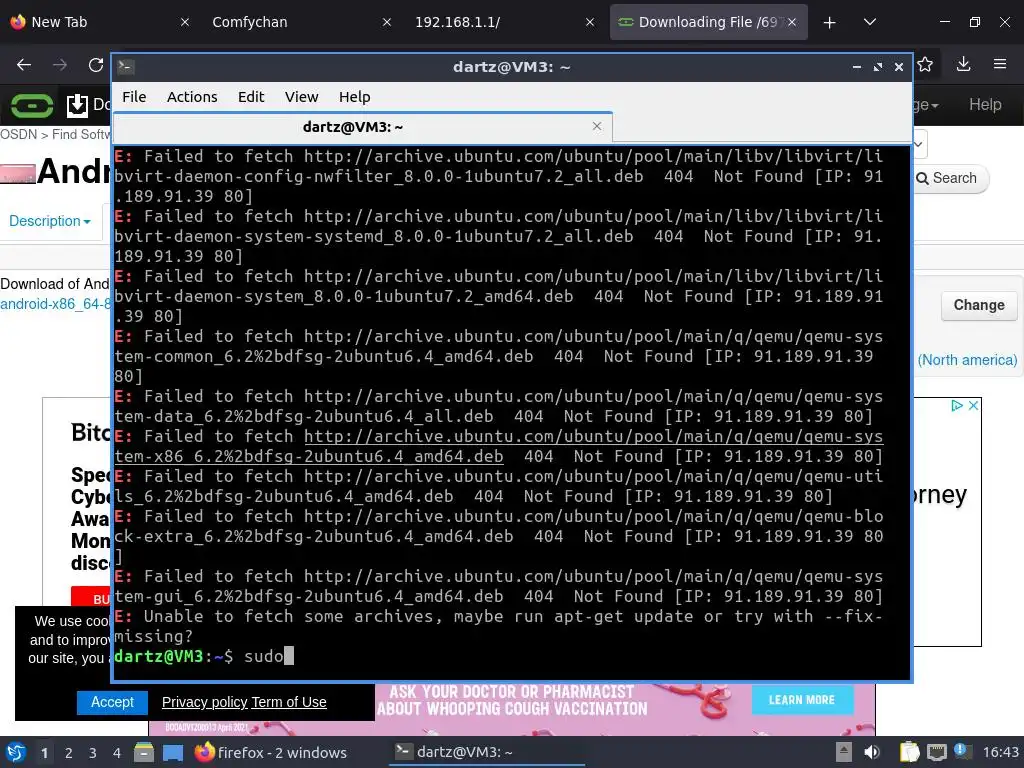Accept the cookie notice
Viewport: 1024px width, 768px height.
pos(112,703)
